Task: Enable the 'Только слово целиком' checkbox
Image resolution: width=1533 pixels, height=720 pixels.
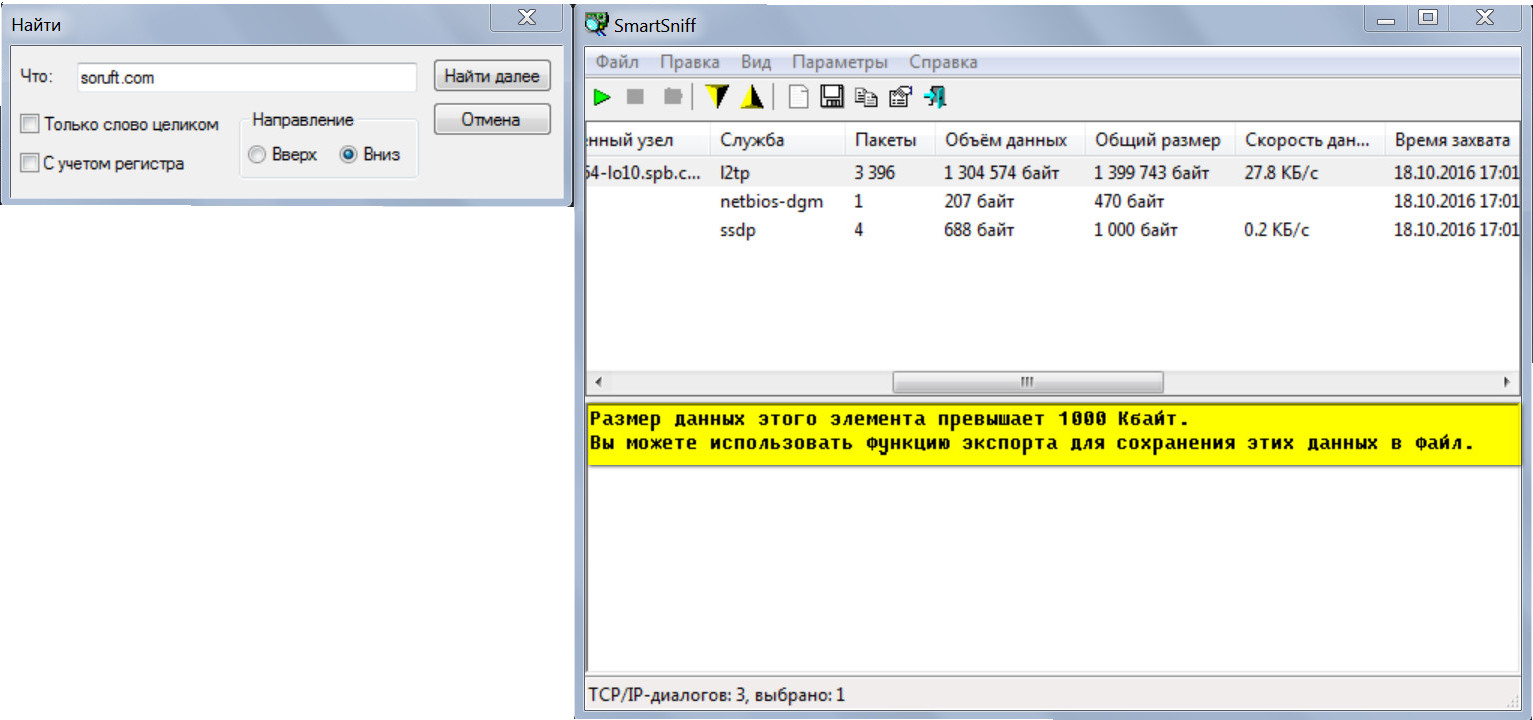Action: (x=30, y=124)
